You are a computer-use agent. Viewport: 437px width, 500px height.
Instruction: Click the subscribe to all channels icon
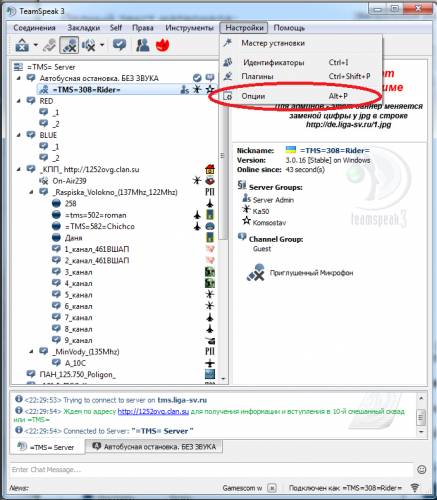119,45
